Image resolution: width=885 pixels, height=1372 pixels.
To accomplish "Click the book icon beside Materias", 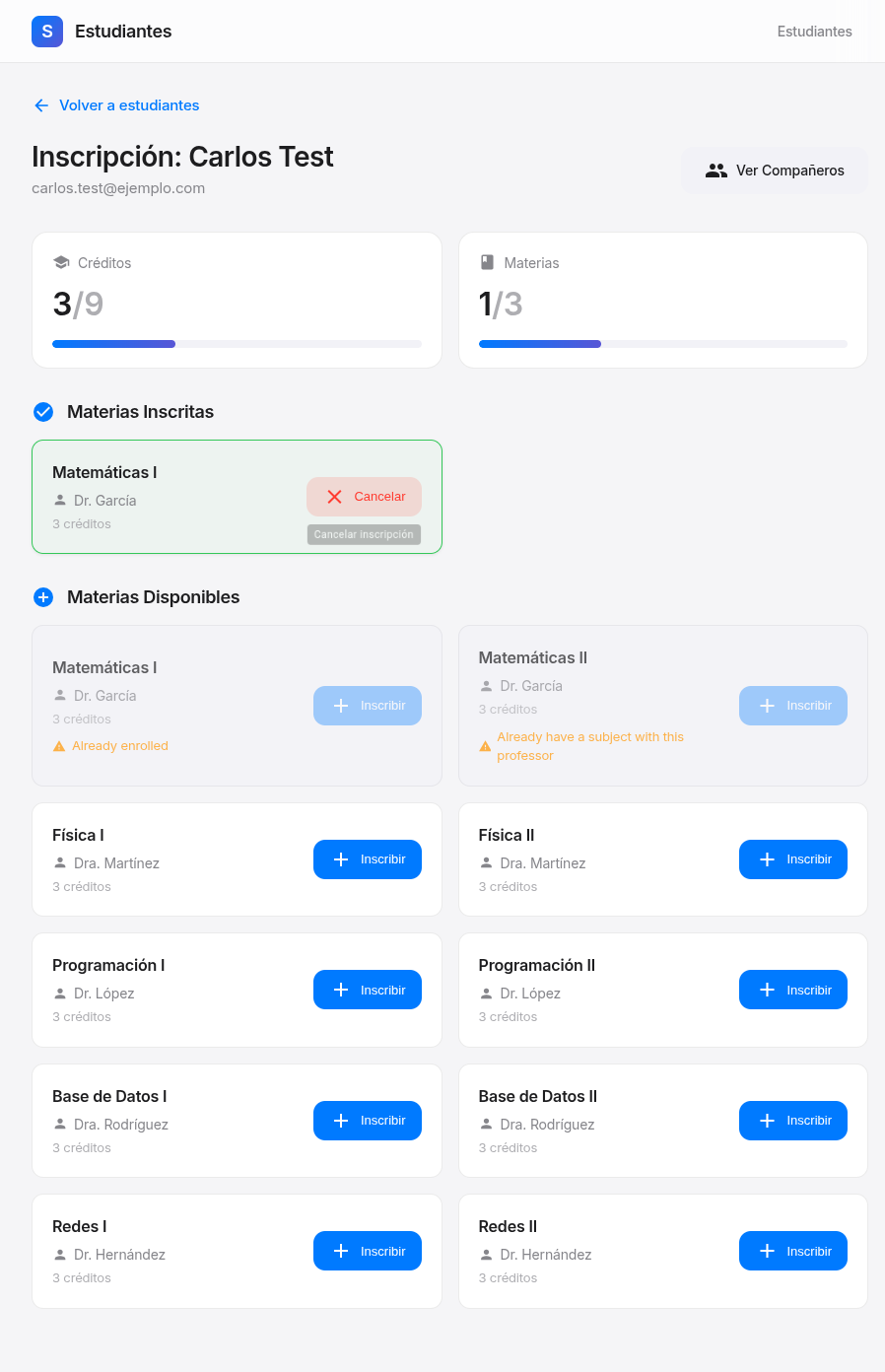I will tap(487, 263).
